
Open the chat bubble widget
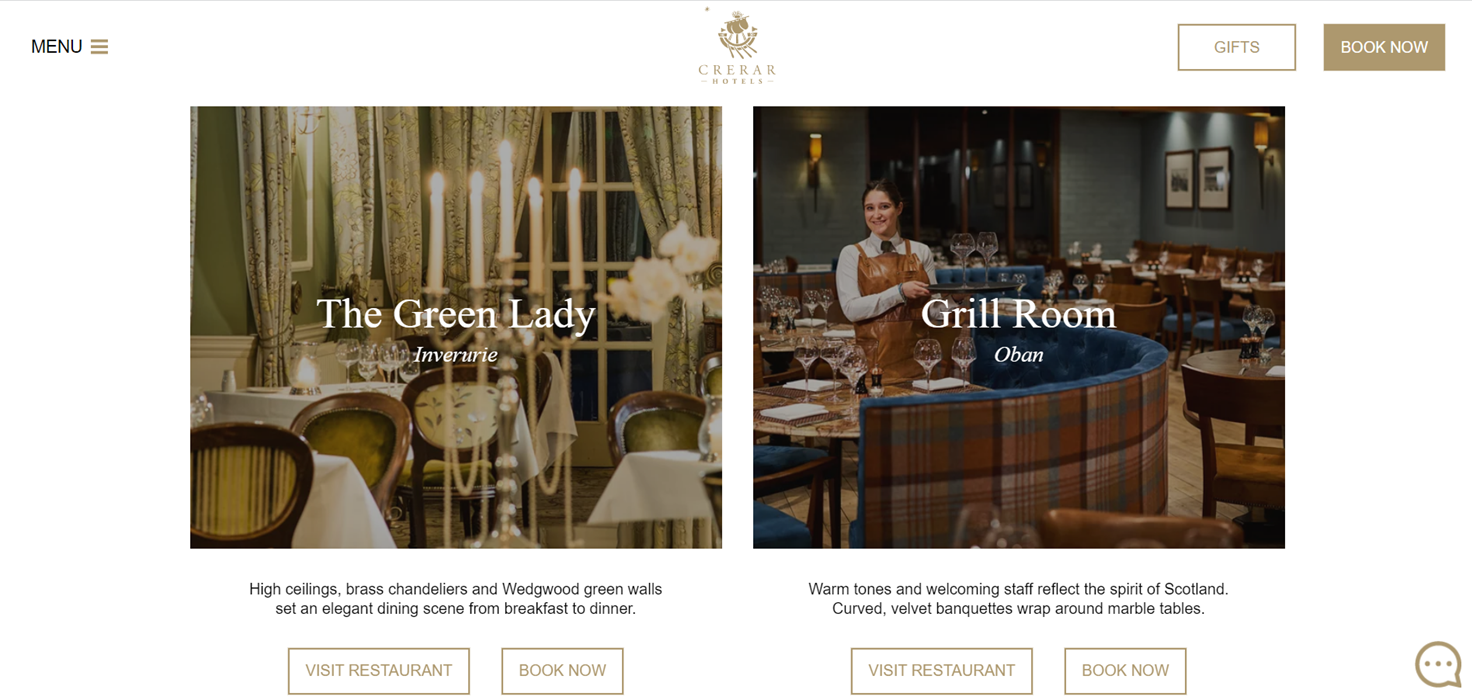(1438, 664)
